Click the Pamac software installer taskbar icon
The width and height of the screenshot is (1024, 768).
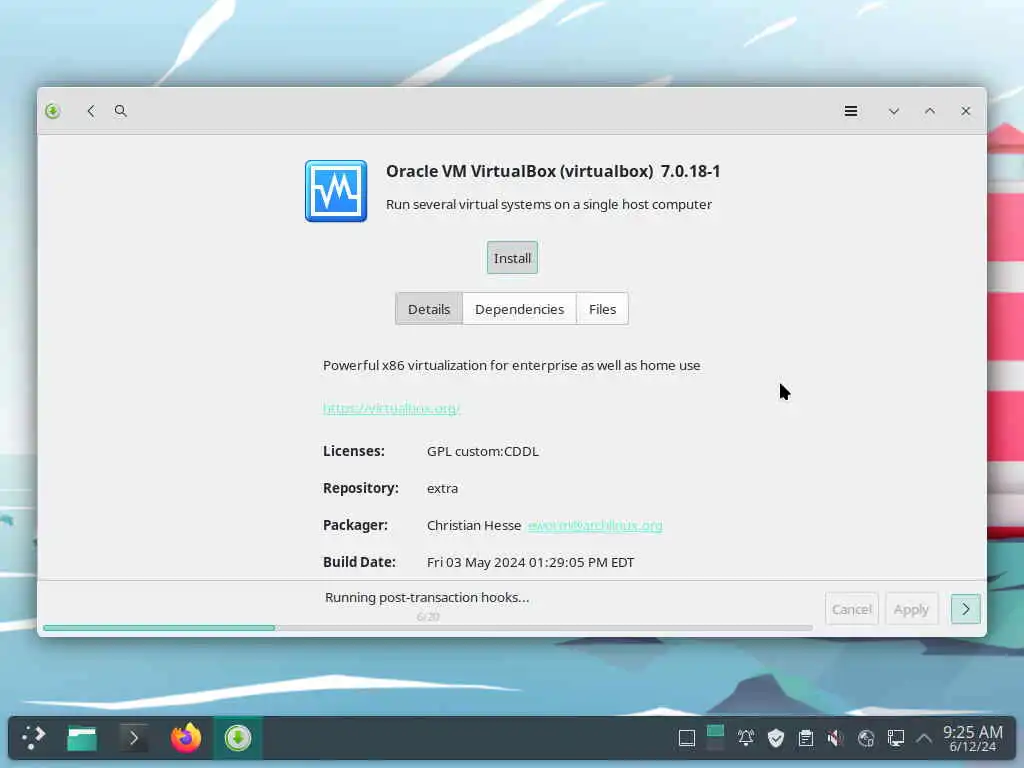(x=238, y=738)
